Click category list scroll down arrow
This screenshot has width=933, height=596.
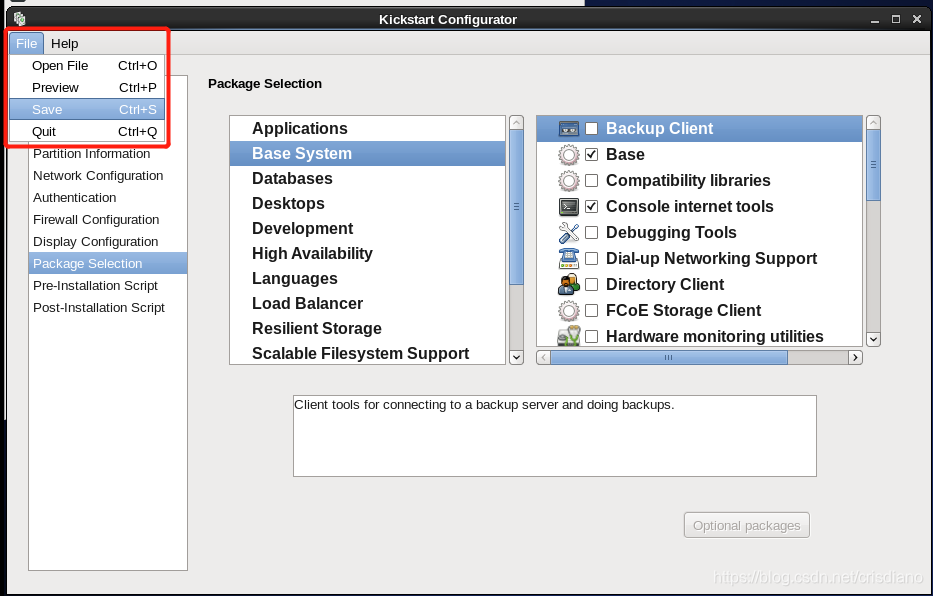click(x=516, y=357)
